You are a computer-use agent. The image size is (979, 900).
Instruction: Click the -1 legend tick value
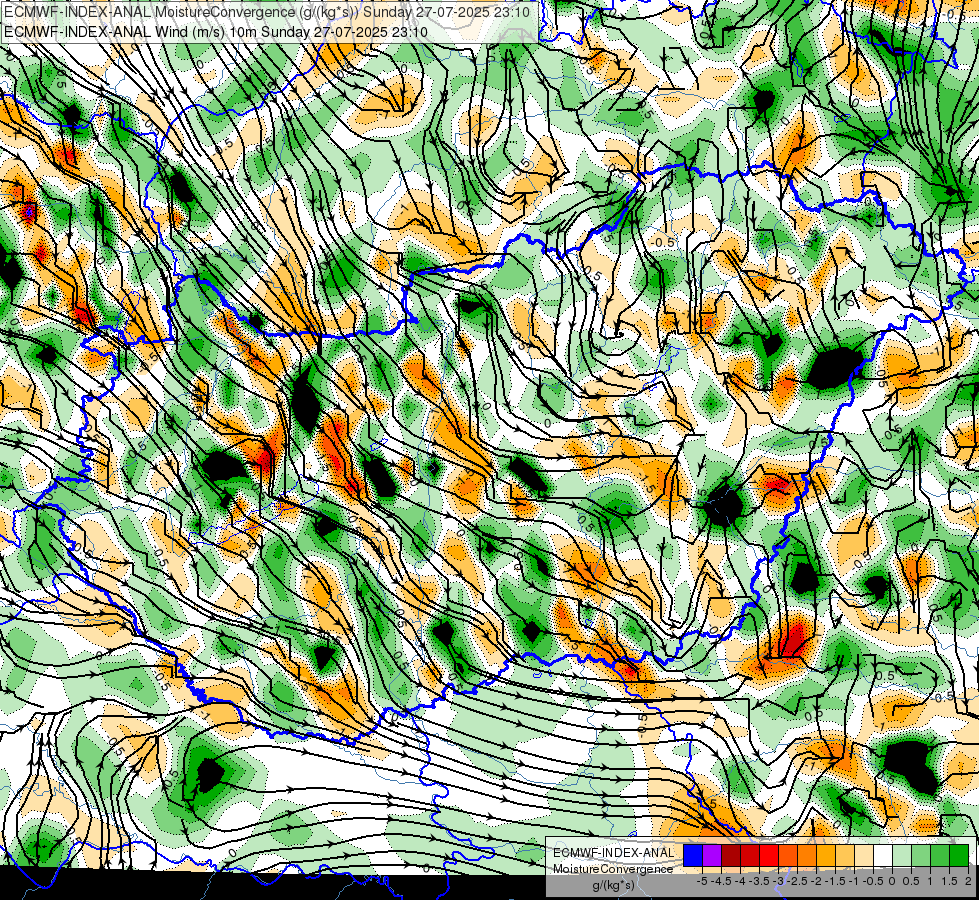point(854,881)
